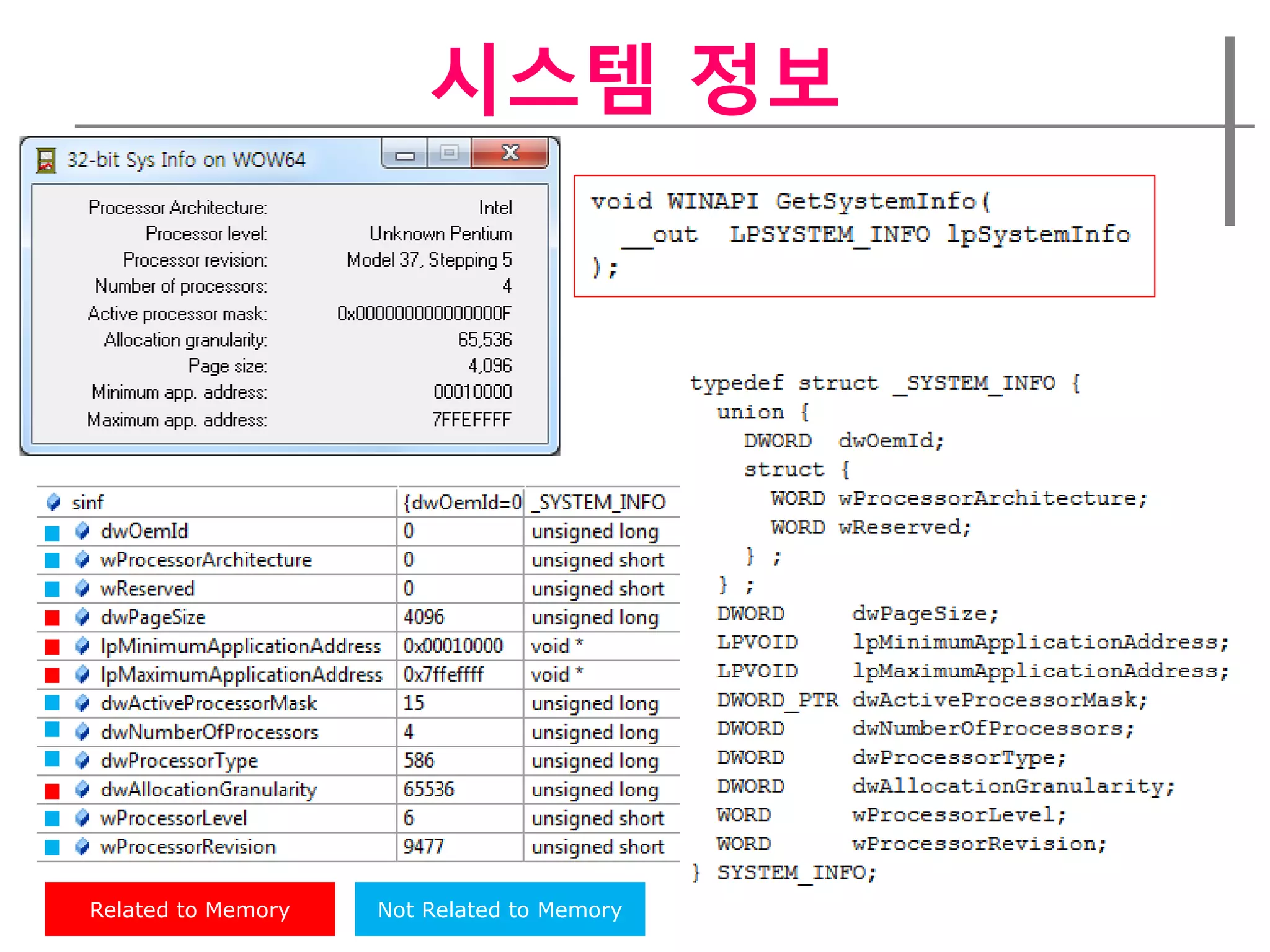1270x952 pixels.
Task: Select the wProcessorLevel row name
Action: [174, 818]
